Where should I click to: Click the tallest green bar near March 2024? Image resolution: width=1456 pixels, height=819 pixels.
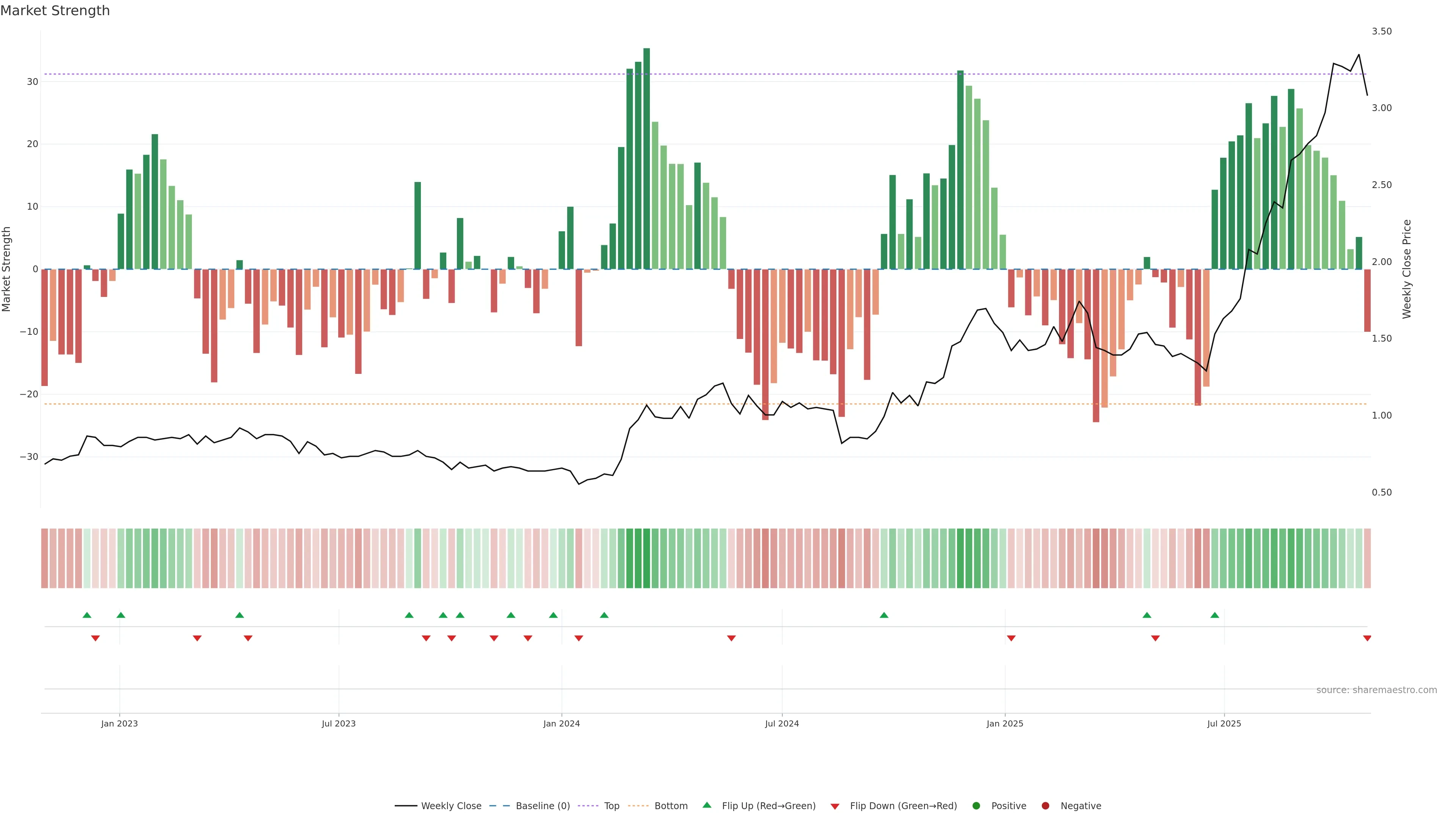[x=646, y=158]
